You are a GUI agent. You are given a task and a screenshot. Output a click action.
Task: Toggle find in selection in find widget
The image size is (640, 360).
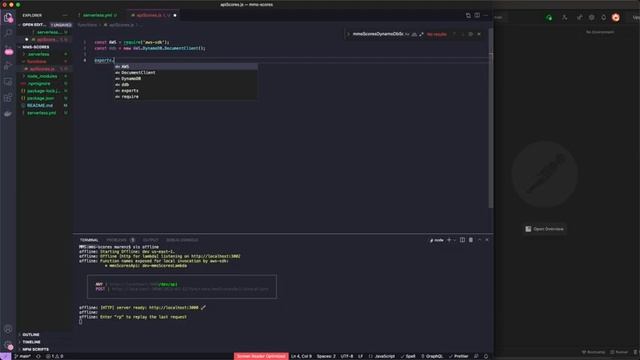tap(471, 34)
